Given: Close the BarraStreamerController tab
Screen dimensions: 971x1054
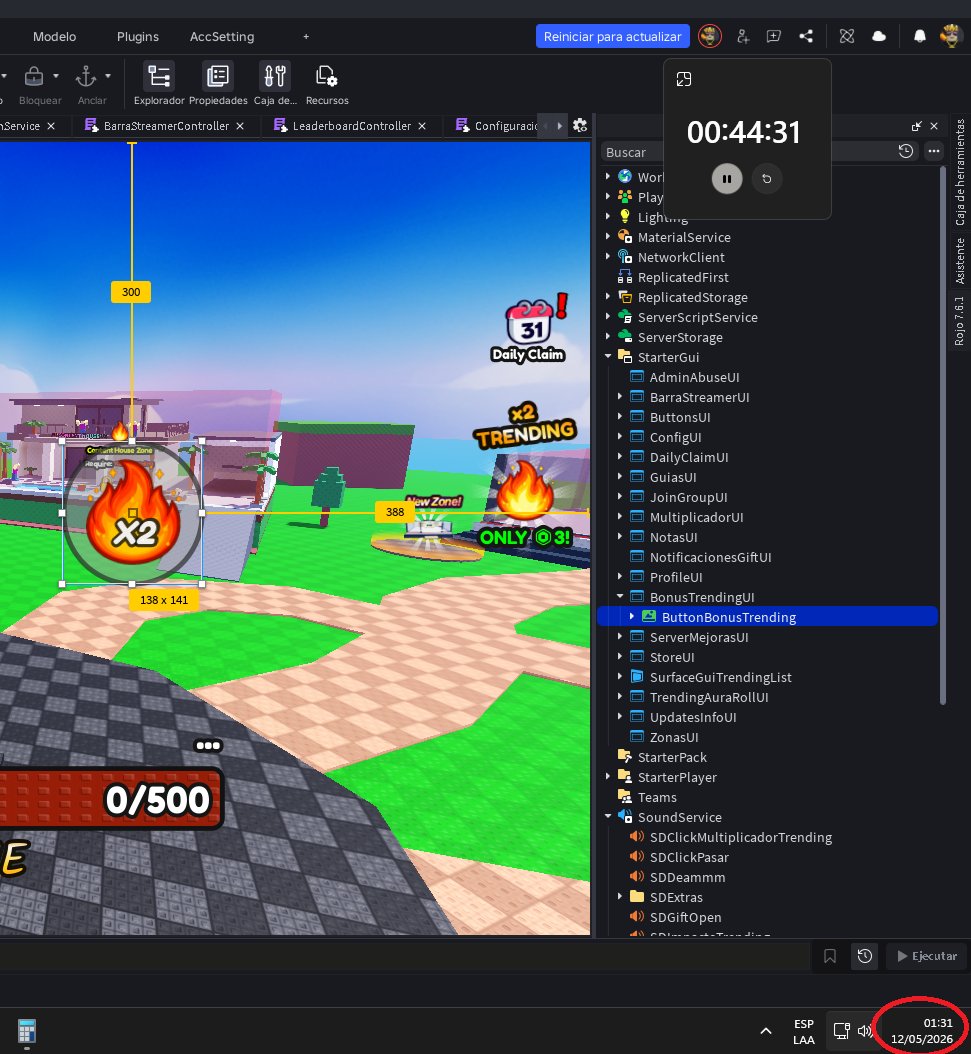Looking at the screenshot, I should (240, 126).
